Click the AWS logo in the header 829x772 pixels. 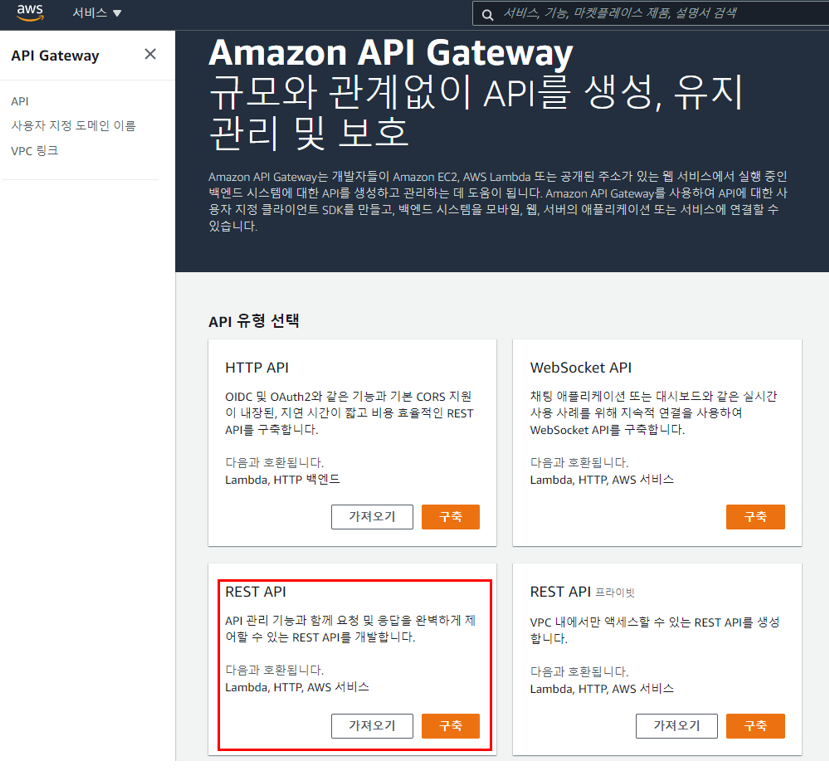pyautogui.click(x=30, y=12)
